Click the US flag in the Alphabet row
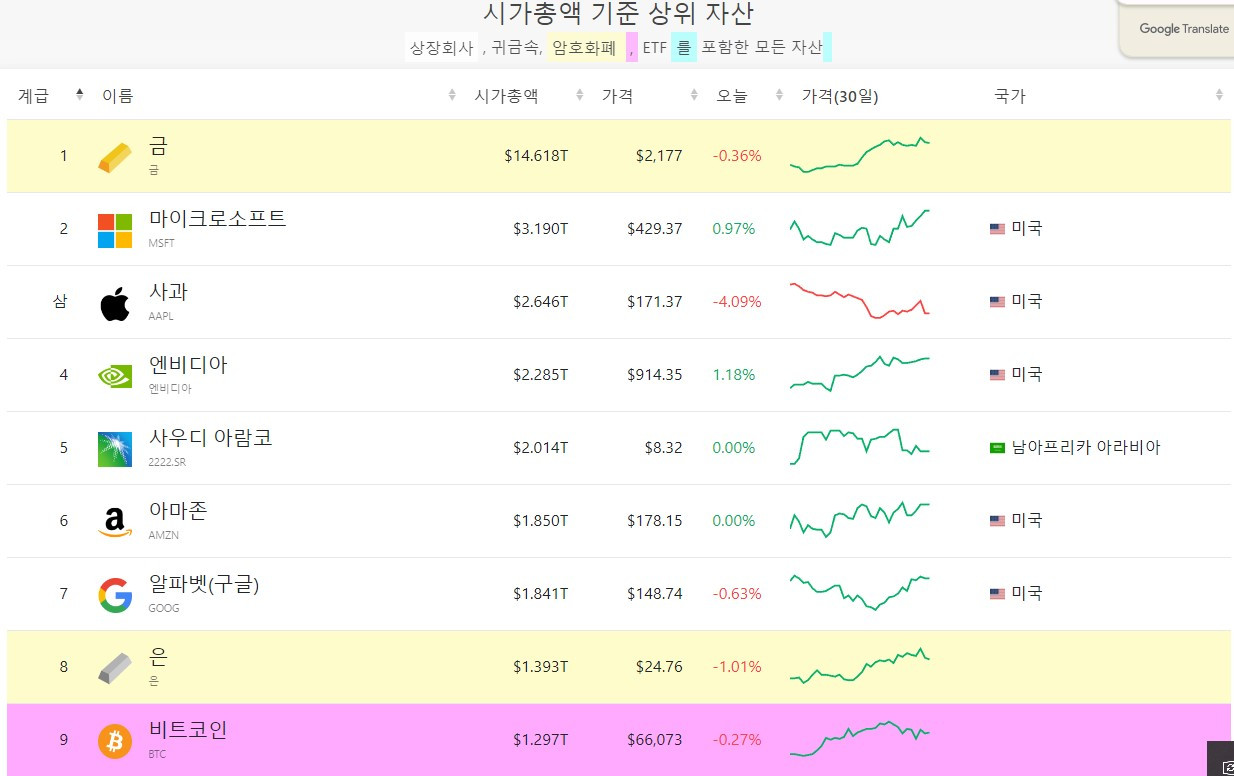Image resolution: width=1234 pixels, height=776 pixels. point(997,594)
